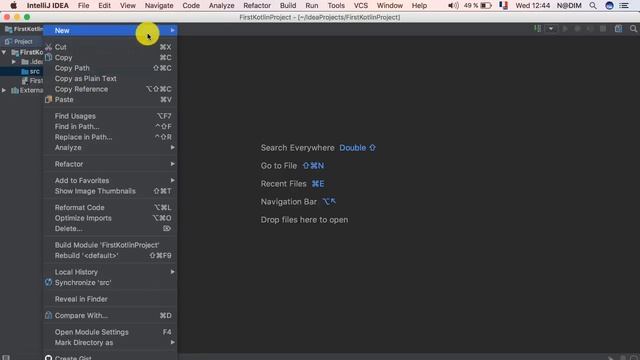
Task: Open the input source flag menu
Action: [504, 5]
